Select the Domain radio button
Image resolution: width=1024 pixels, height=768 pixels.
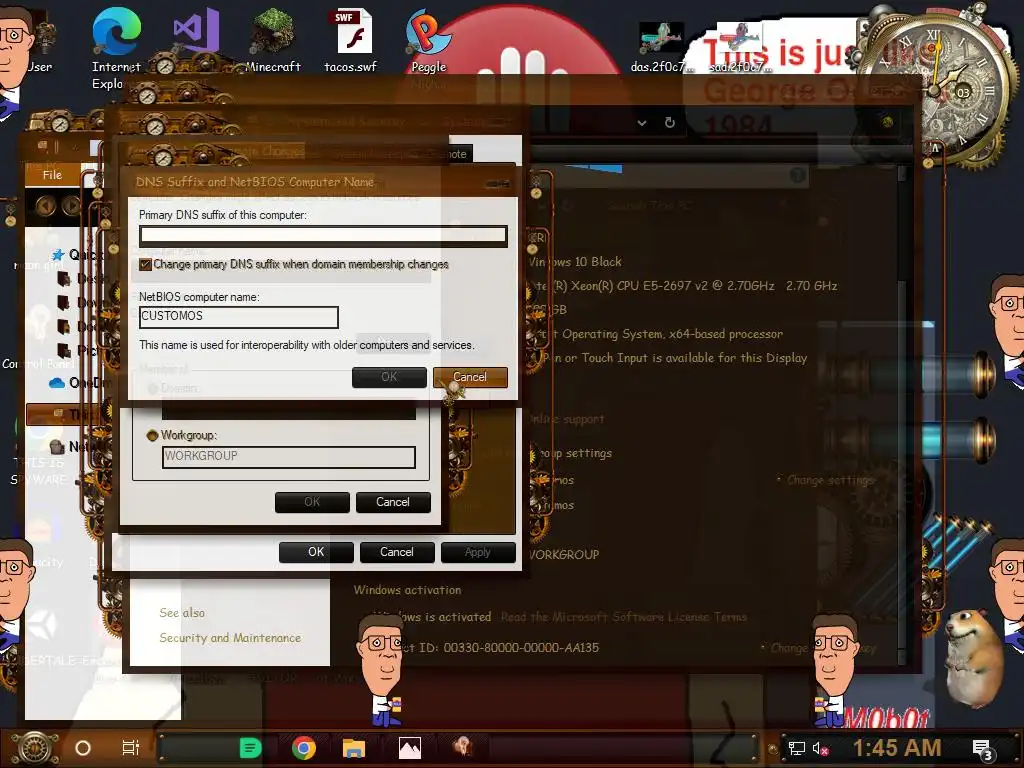(x=153, y=389)
